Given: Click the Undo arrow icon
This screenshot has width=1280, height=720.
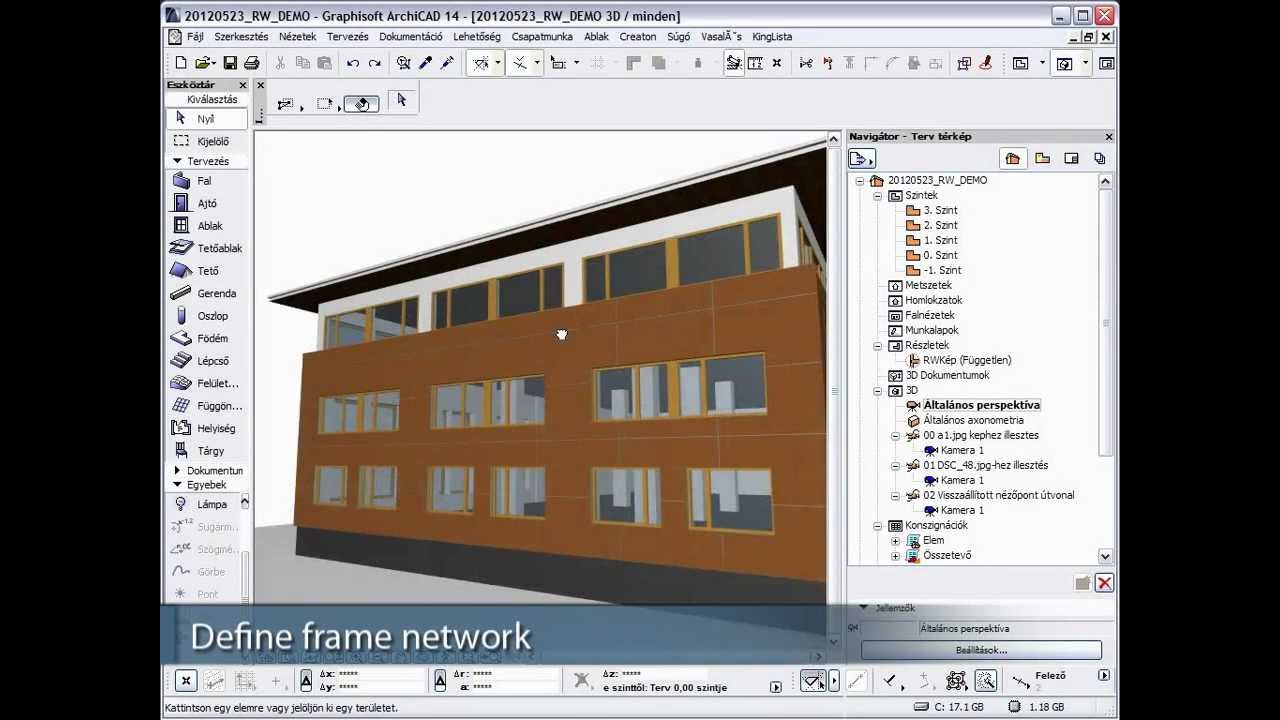Looking at the screenshot, I should (x=353, y=63).
